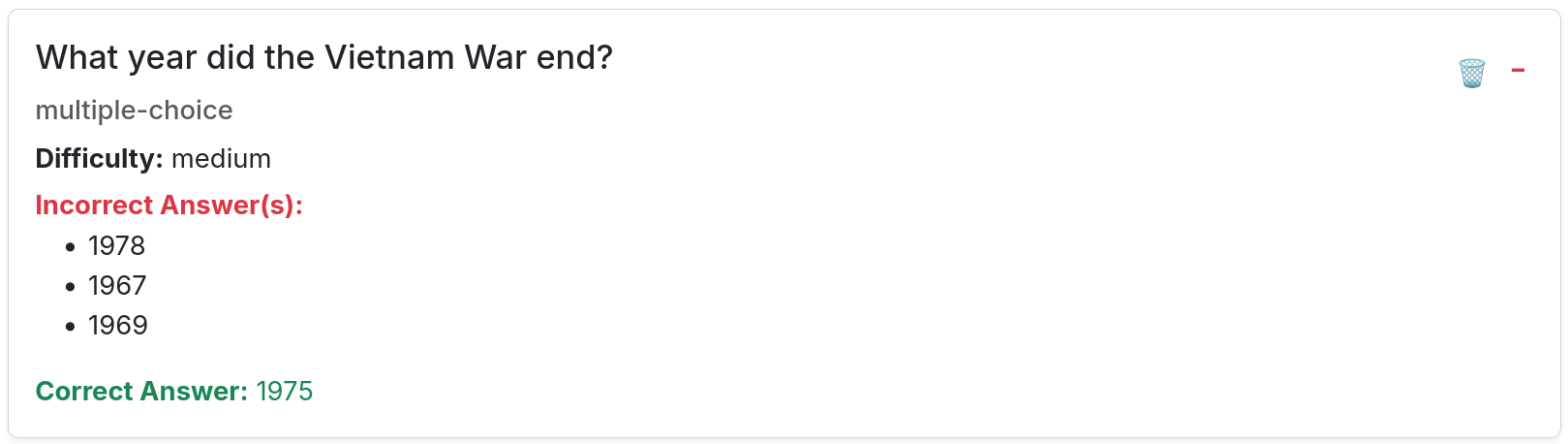Click the green "Correct Answer:" label
Screen dimensions: 1568x444
[141, 392]
